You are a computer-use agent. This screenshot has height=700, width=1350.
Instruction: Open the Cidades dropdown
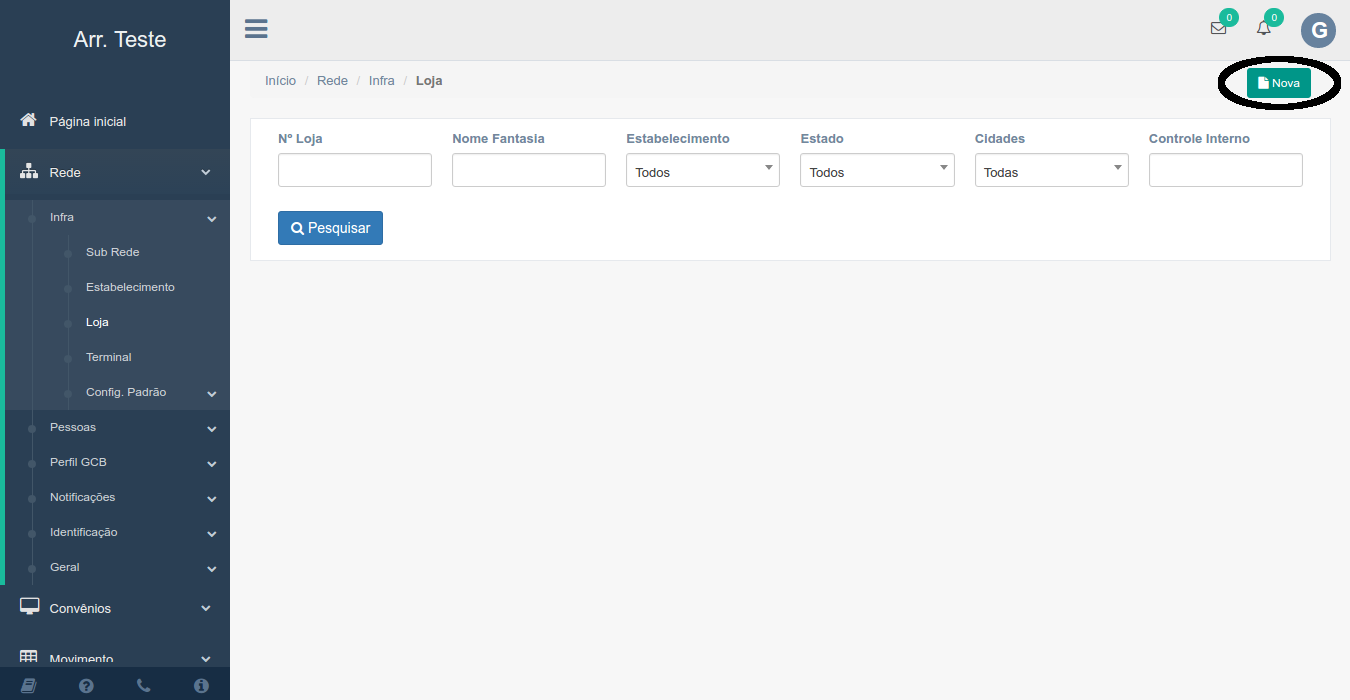click(1051, 171)
